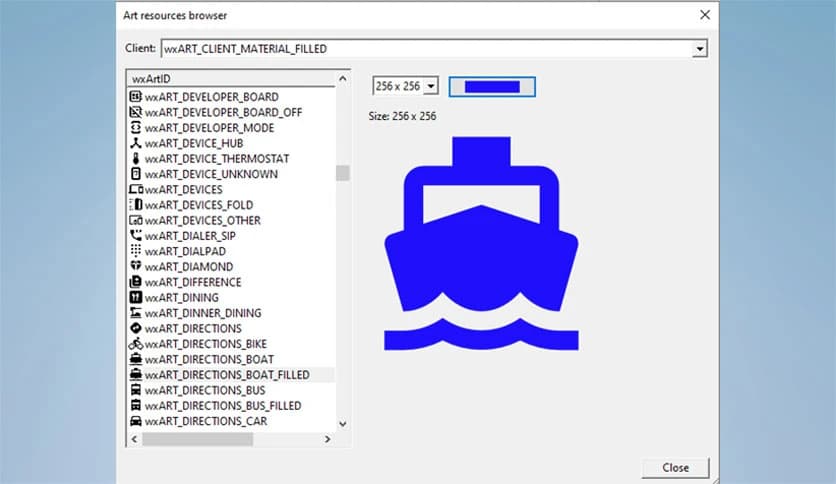Click the Close button
The image size is (836, 484).
pyautogui.click(x=676, y=467)
